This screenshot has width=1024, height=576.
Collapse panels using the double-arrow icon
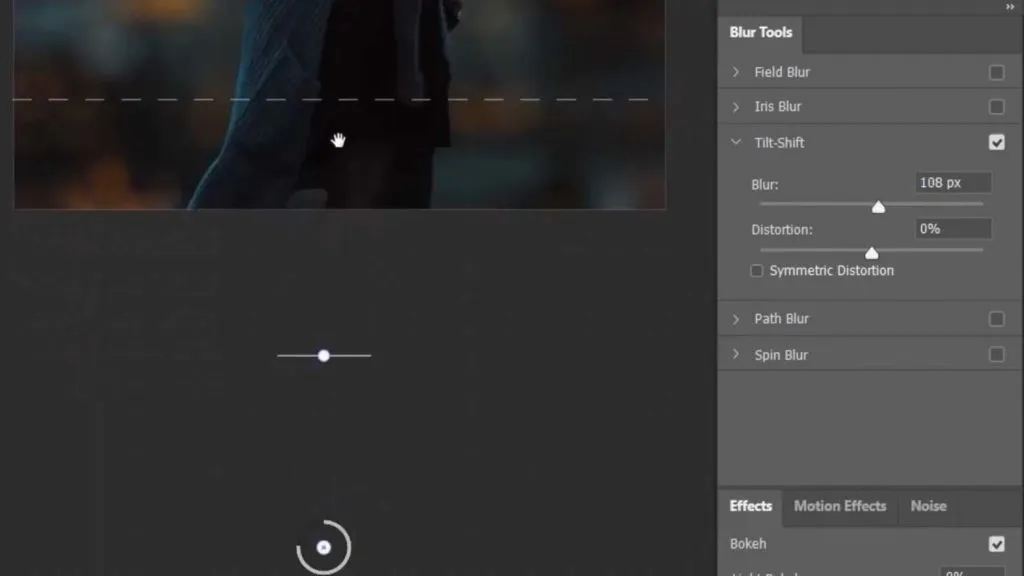tap(1010, 7)
